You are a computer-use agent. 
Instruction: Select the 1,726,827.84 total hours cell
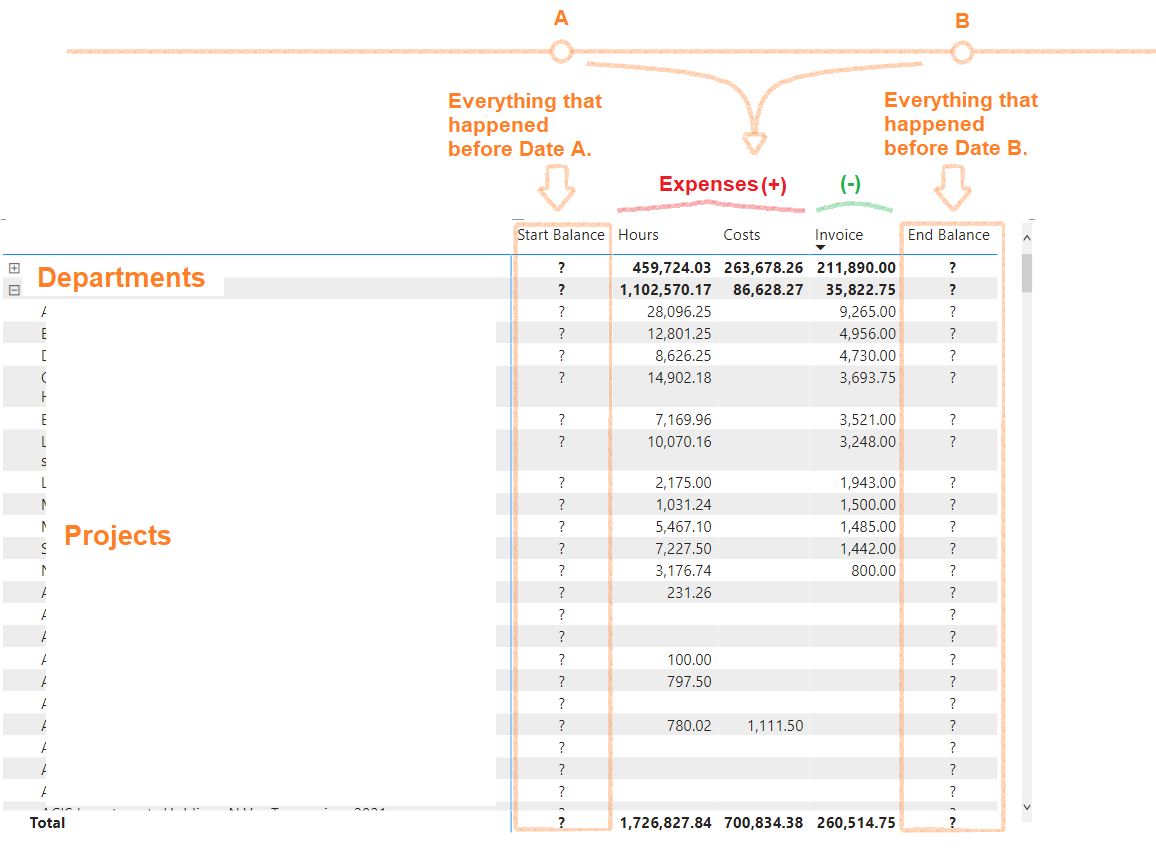coord(665,823)
